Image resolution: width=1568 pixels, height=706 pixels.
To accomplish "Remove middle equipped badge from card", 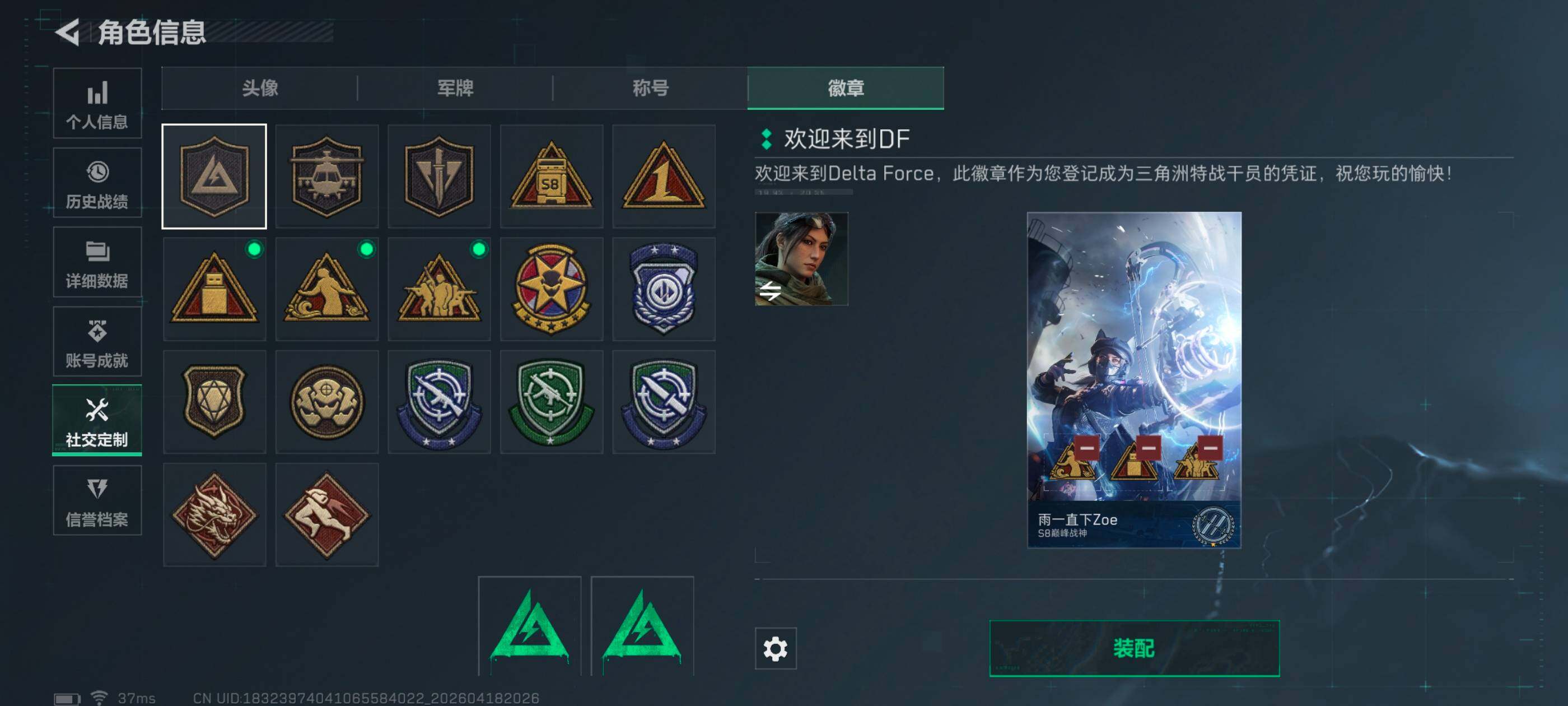I will [1149, 448].
